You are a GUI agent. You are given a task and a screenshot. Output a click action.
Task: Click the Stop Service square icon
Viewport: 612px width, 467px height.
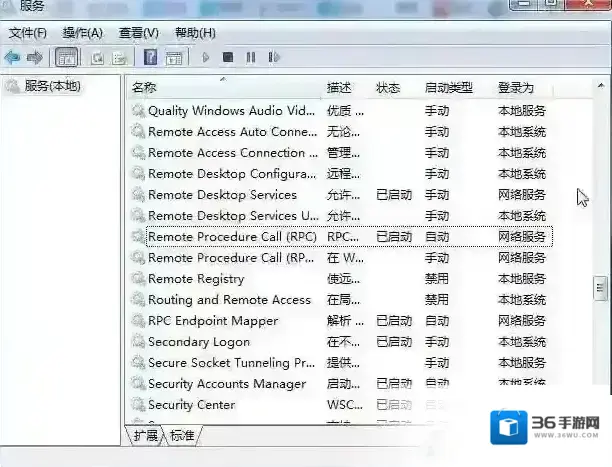coord(228,57)
